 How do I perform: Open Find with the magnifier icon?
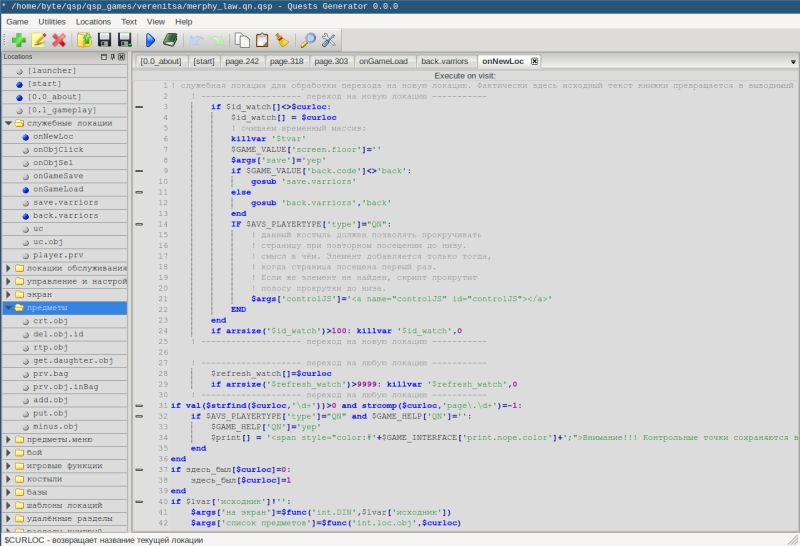[308, 40]
